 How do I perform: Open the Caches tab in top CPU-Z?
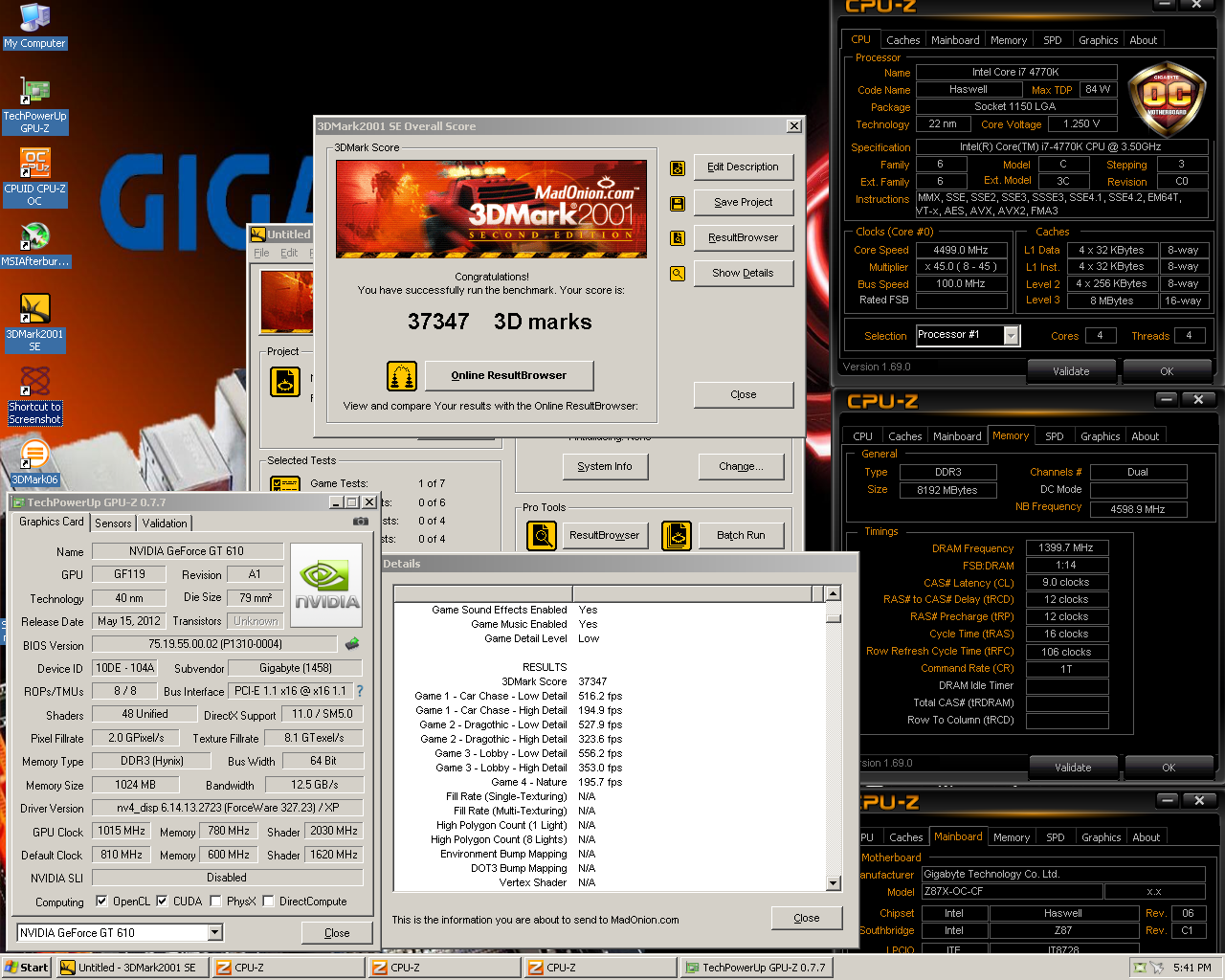pyautogui.click(x=902, y=40)
